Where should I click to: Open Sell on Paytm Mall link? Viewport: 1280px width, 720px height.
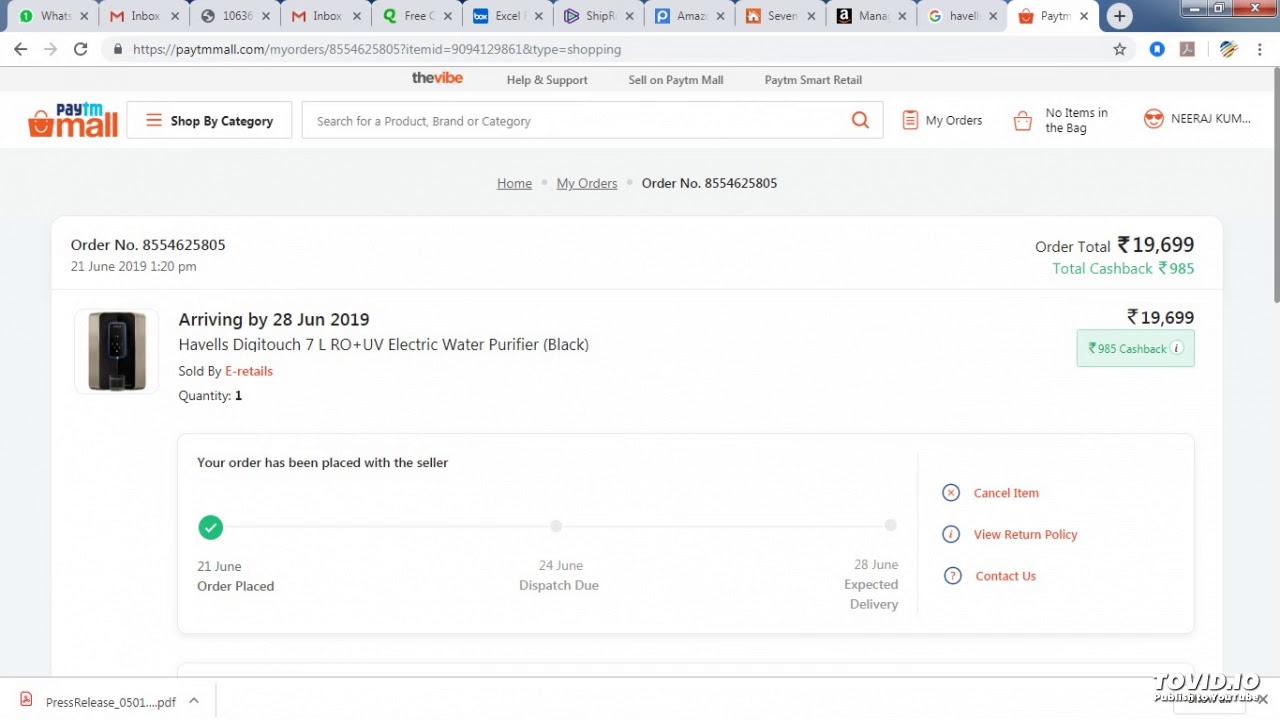676,80
